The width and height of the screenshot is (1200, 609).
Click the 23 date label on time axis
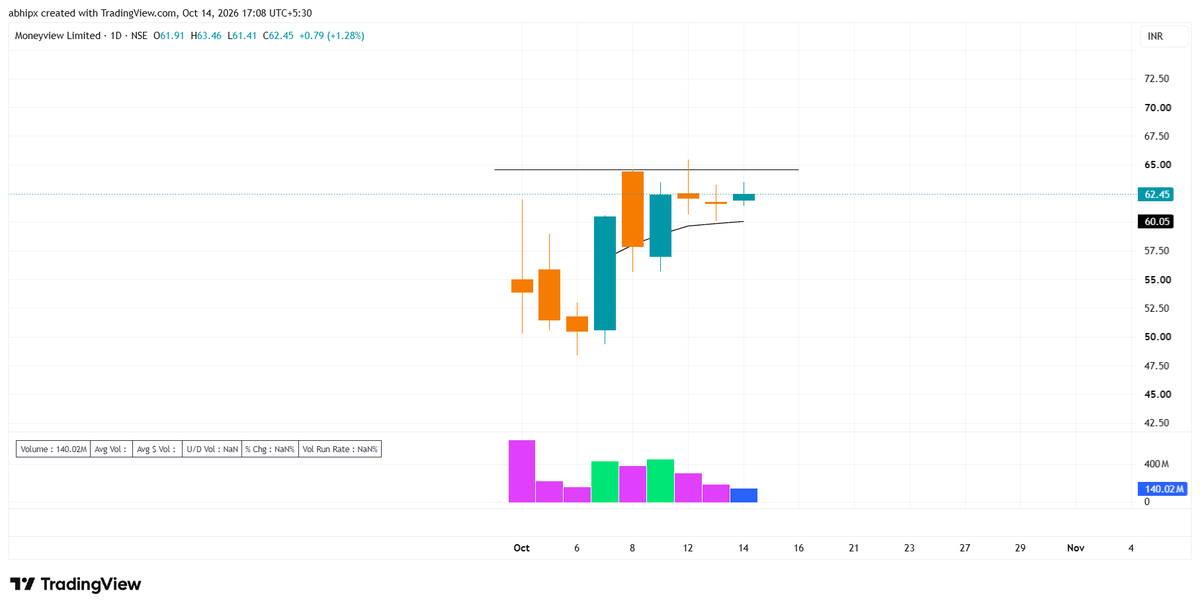pyautogui.click(x=909, y=548)
